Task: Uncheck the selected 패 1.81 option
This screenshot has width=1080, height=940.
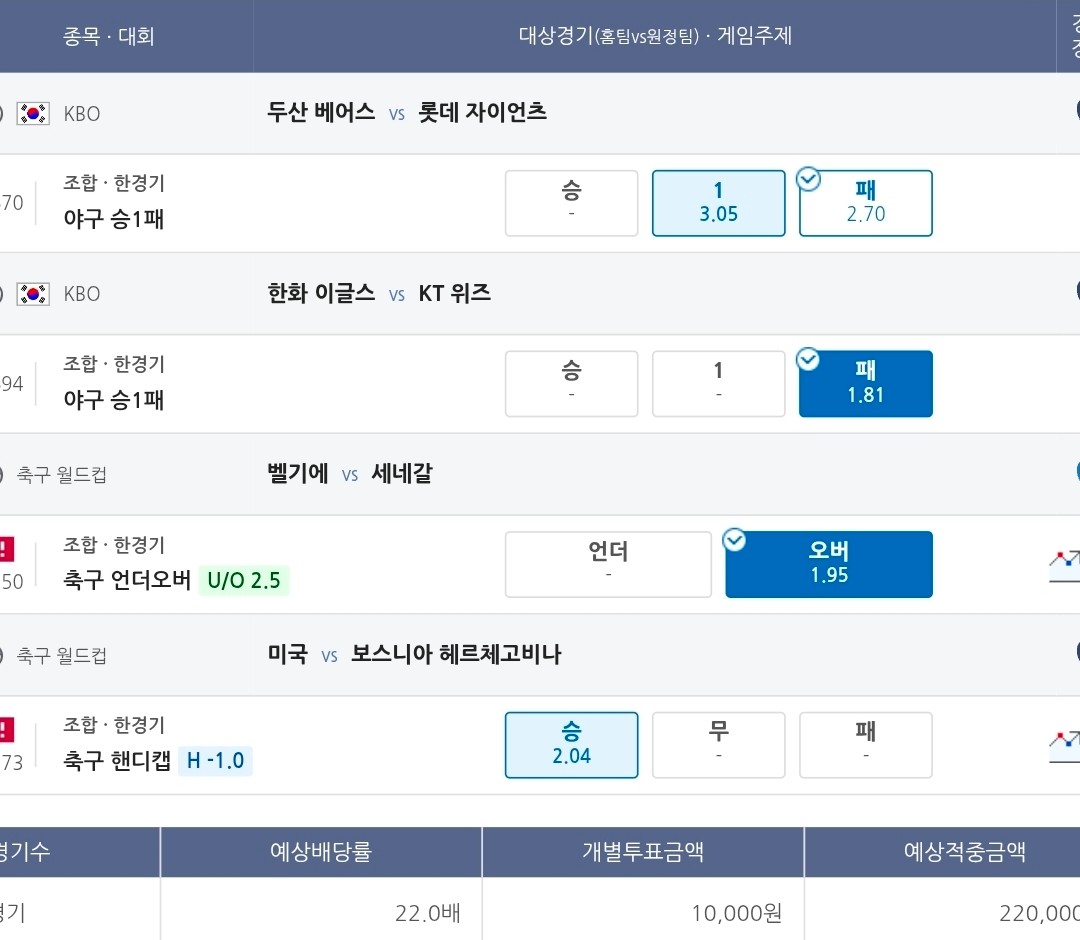Action: click(866, 384)
